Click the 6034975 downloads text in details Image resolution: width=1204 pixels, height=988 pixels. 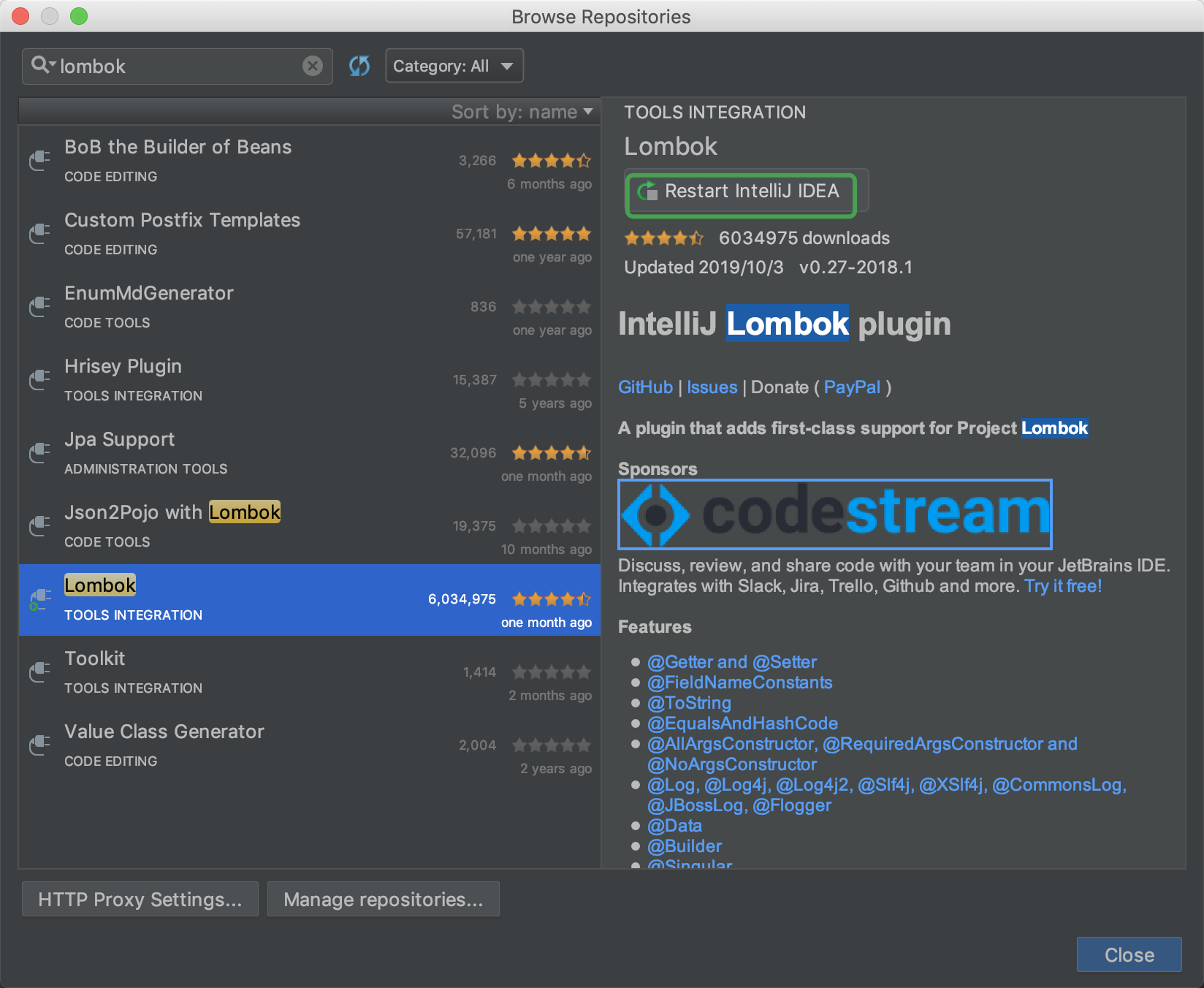pyautogui.click(x=804, y=238)
